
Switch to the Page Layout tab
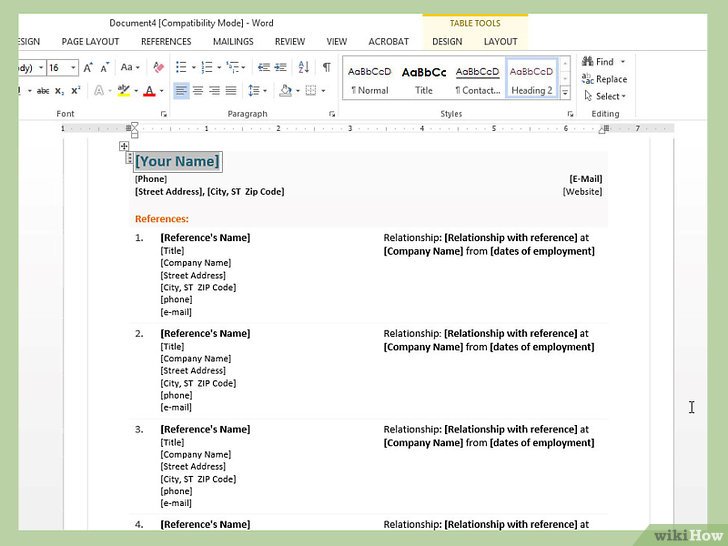pos(90,42)
